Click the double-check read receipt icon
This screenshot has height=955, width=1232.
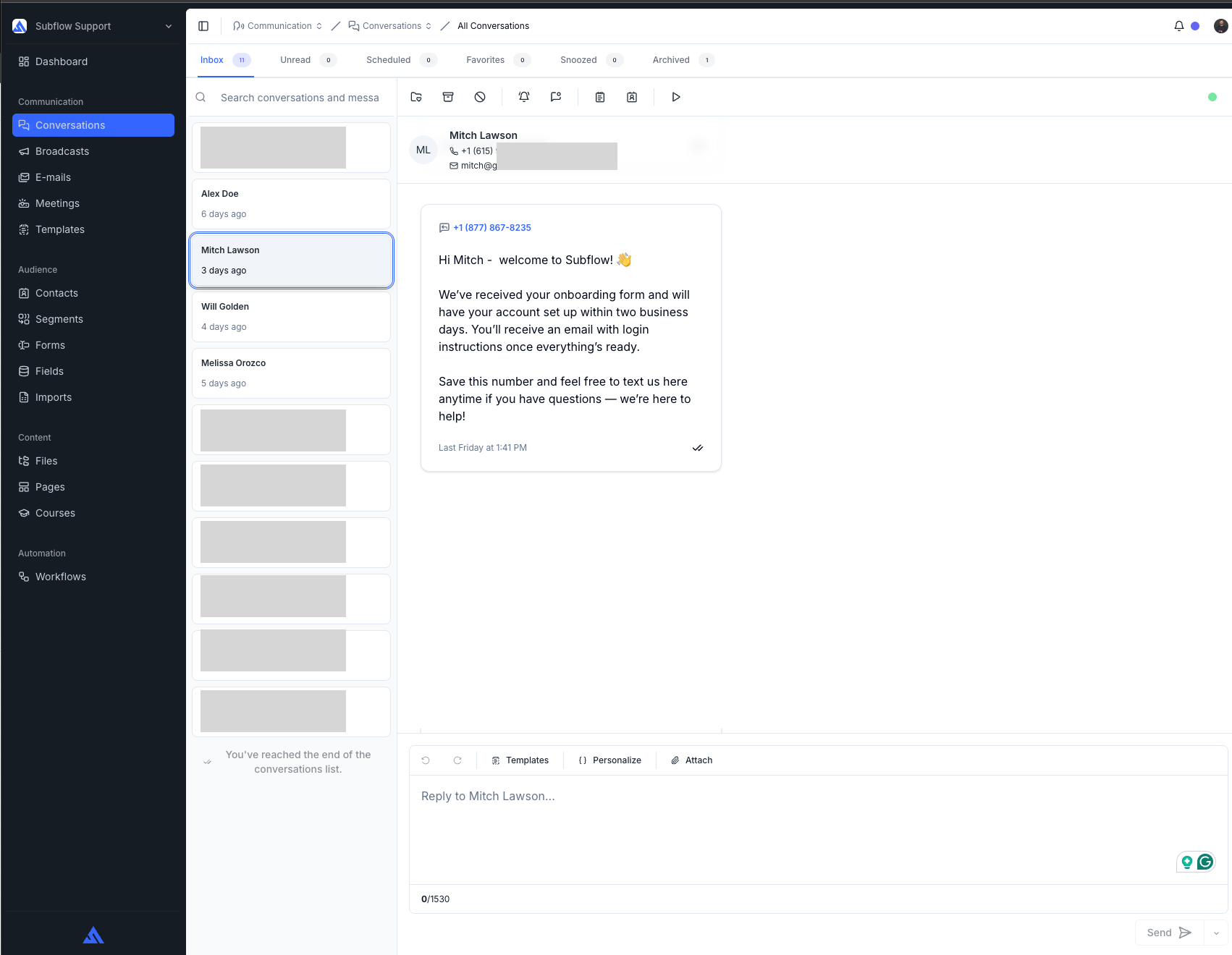698,448
